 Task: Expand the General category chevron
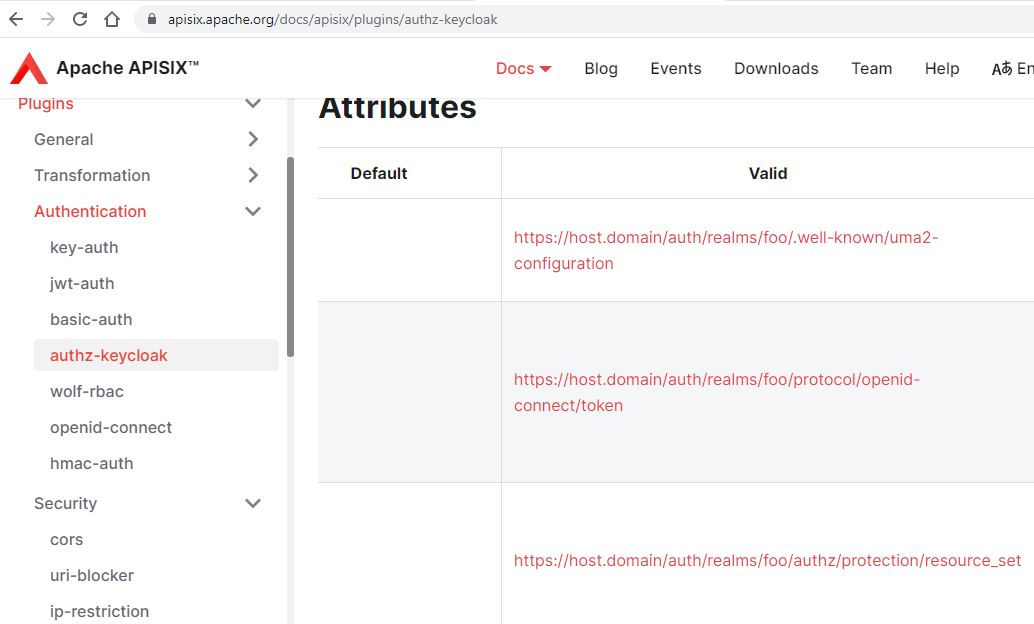tap(253, 139)
